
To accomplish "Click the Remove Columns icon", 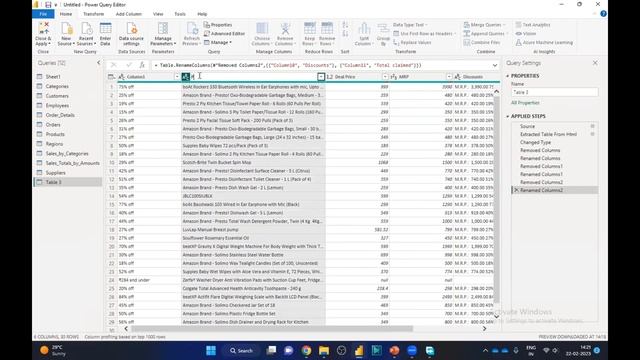I will click(285, 29).
